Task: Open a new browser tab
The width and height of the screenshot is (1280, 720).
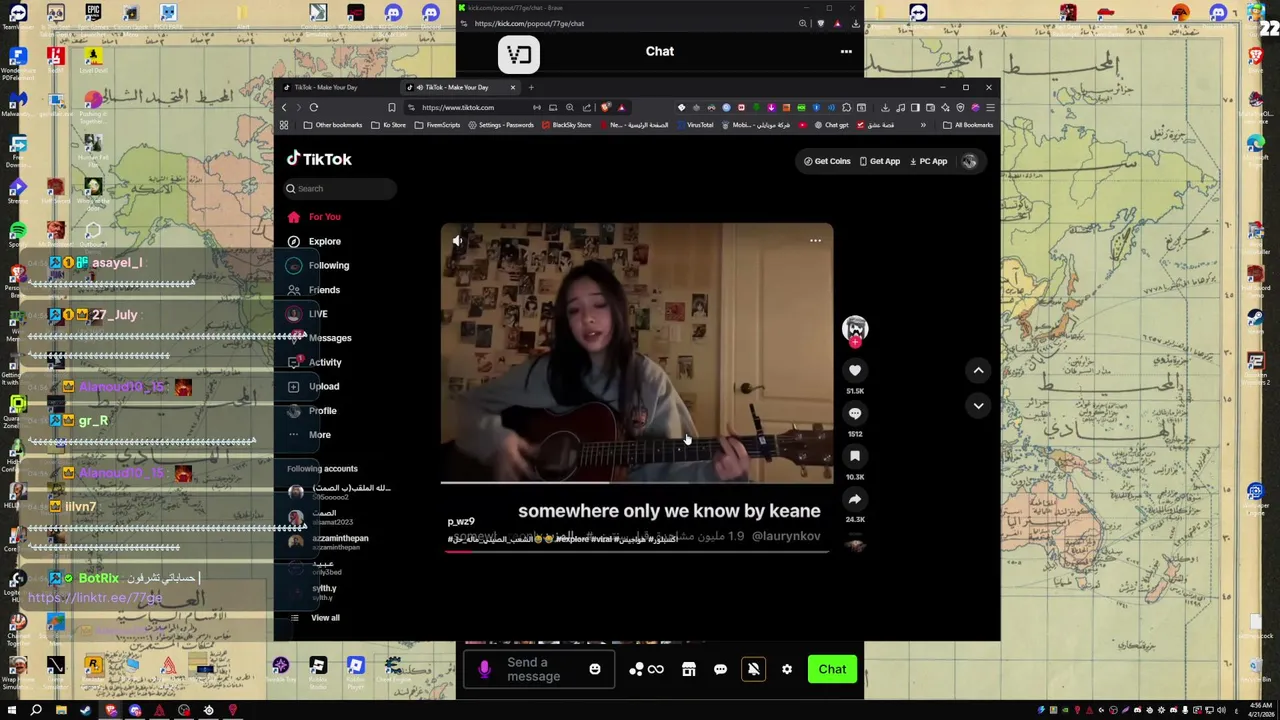Action: tap(531, 87)
